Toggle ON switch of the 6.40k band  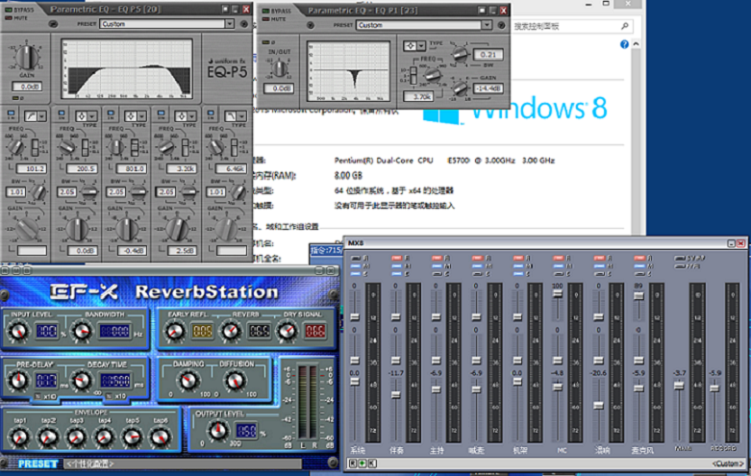(211, 114)
